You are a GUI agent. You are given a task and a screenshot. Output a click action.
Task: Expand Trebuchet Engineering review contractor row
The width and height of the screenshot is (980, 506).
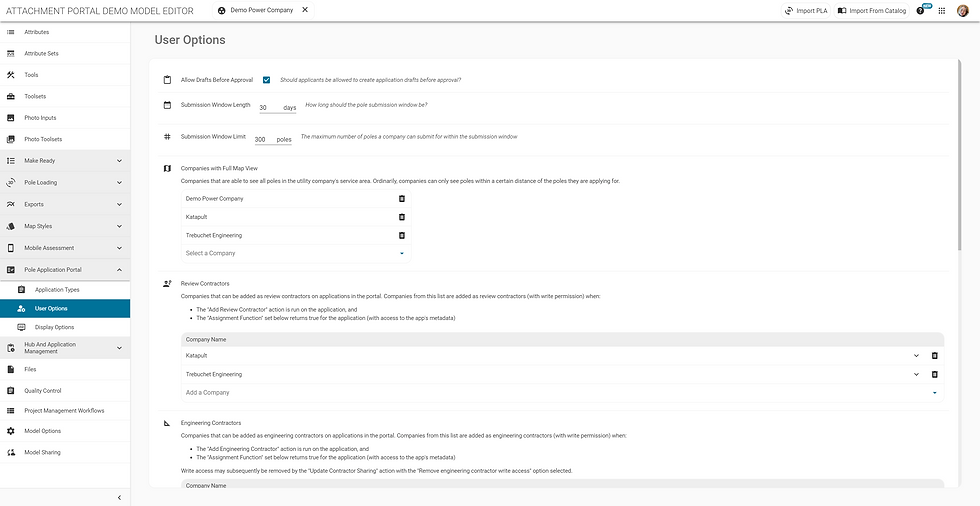(x=916, y=374)
